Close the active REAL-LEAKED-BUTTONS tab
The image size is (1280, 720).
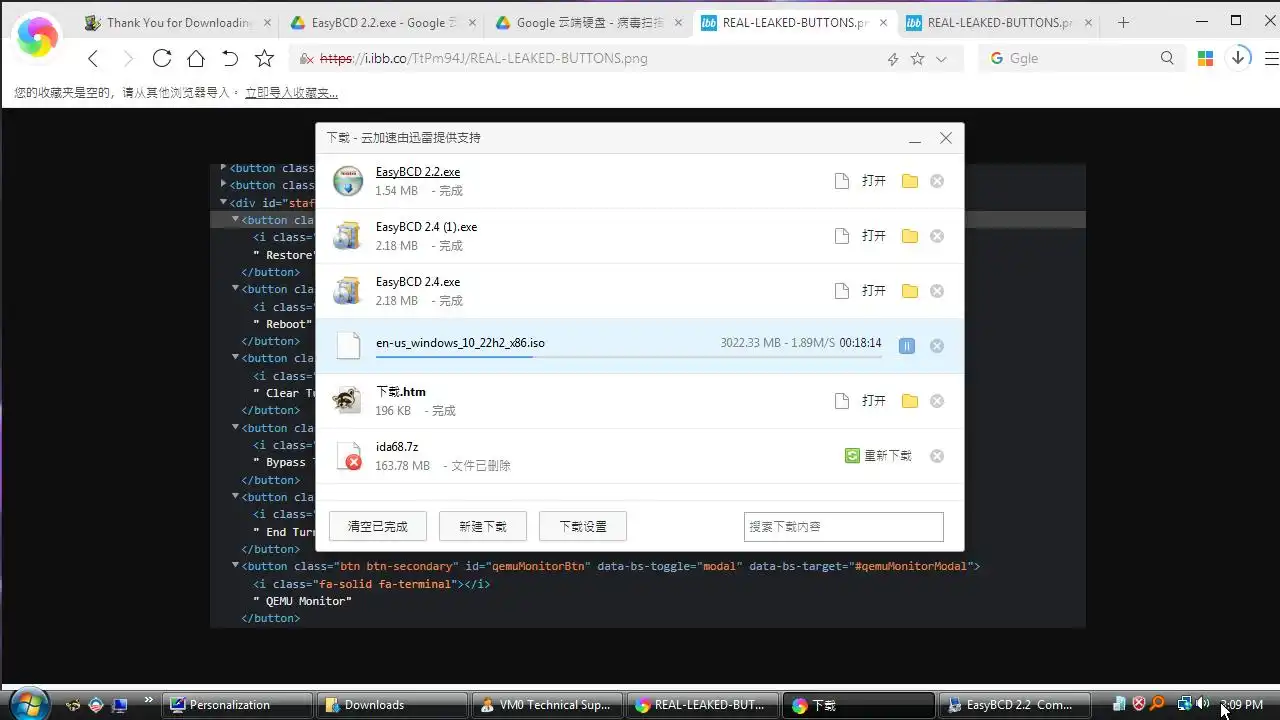click(881, 23)
